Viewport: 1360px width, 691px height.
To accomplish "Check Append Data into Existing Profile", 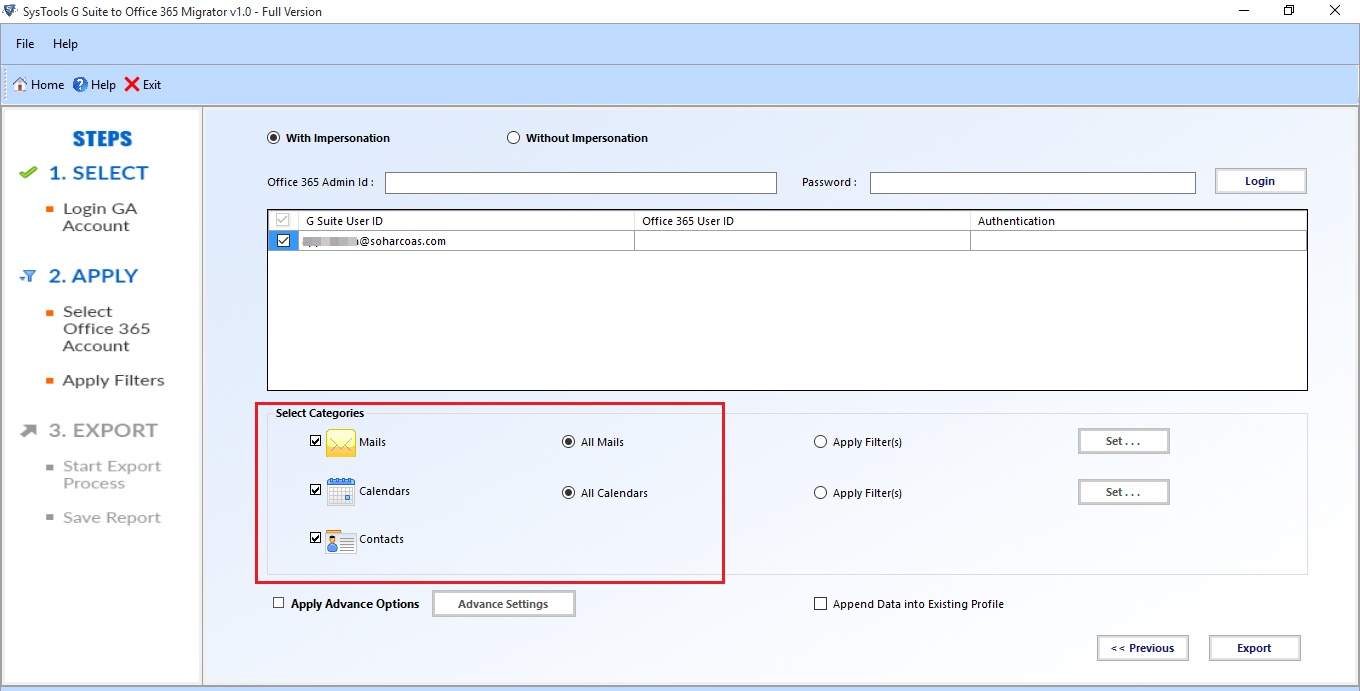I will tap(821, 604).
